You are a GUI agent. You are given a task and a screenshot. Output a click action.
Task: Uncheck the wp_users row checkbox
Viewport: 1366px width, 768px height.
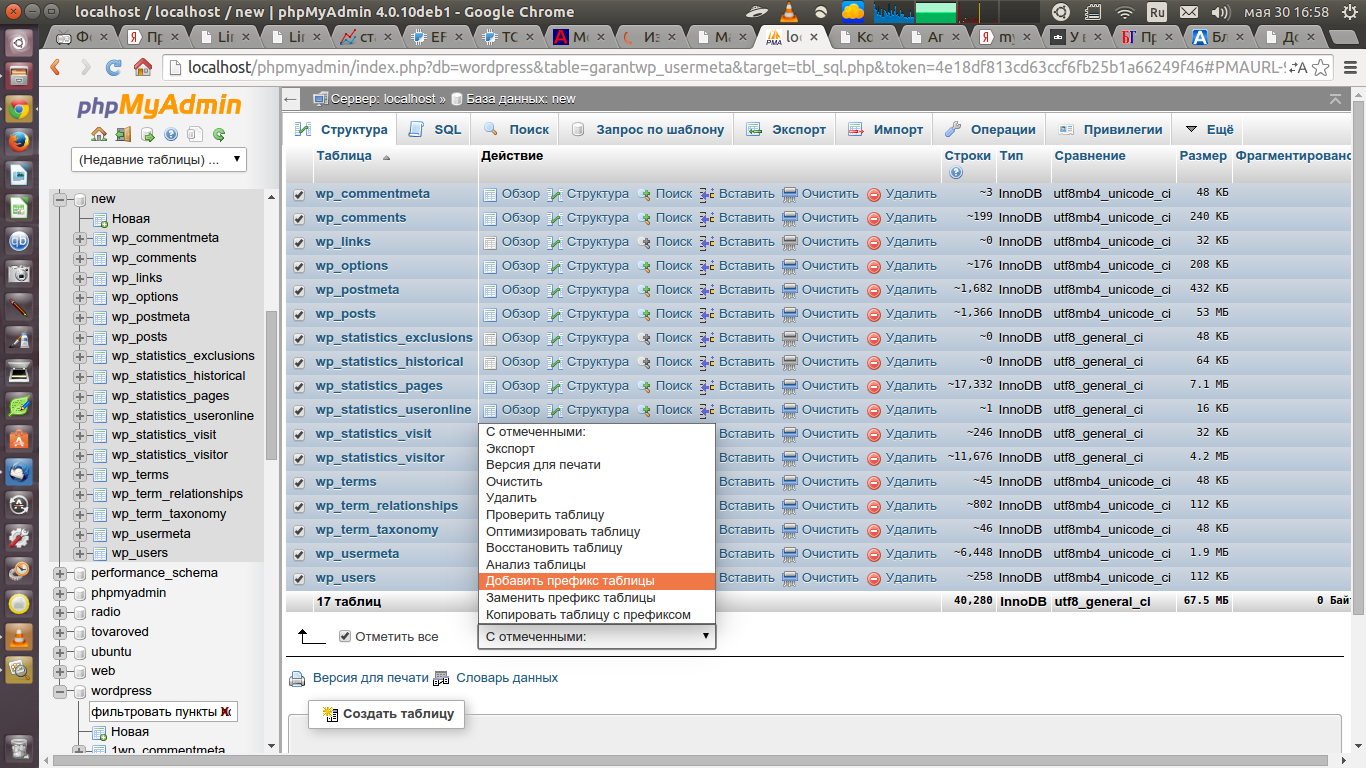pos(299,579)
